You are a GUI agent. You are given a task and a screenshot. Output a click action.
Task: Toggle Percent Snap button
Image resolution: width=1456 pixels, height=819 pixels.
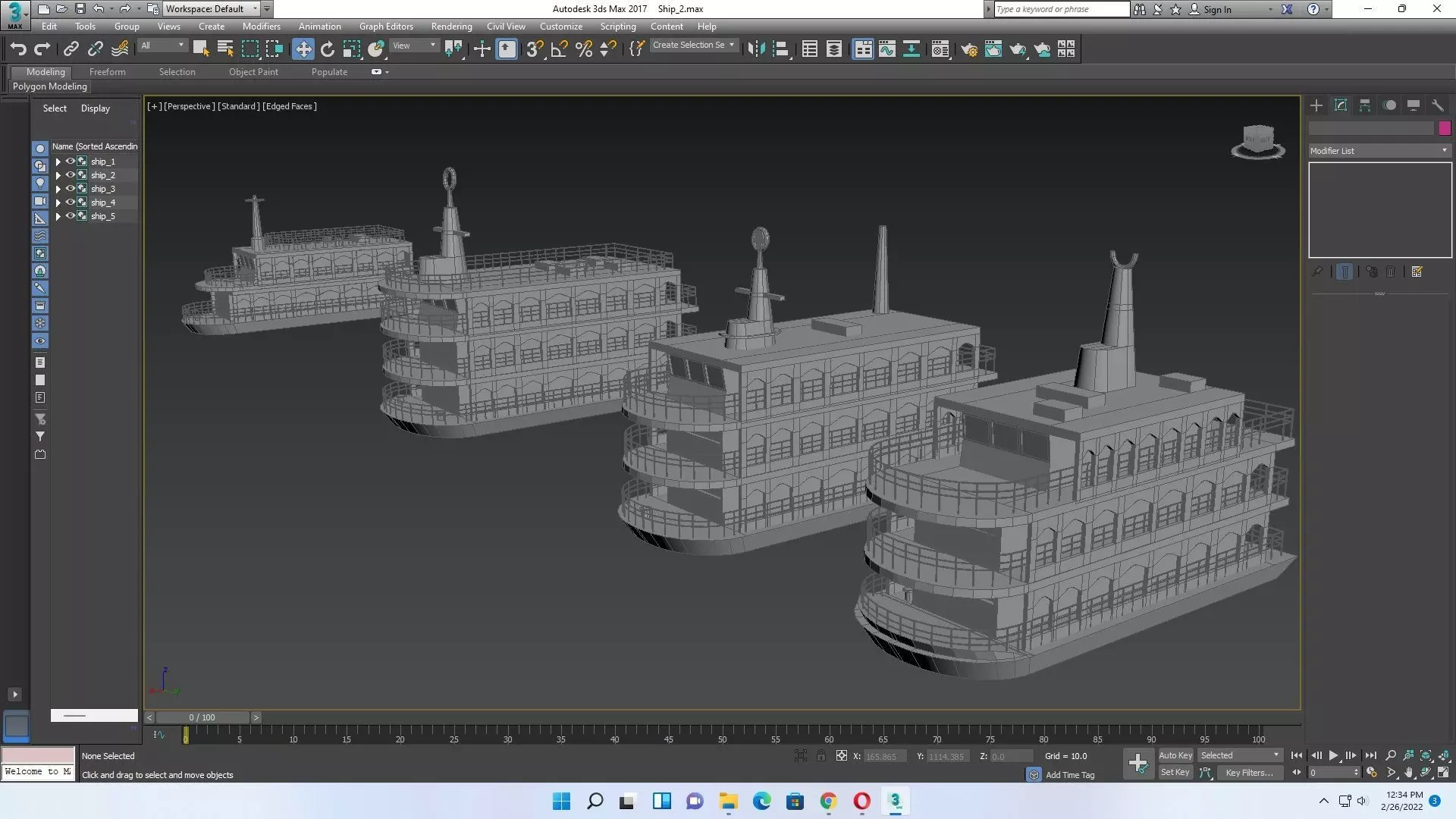[584, 49]
